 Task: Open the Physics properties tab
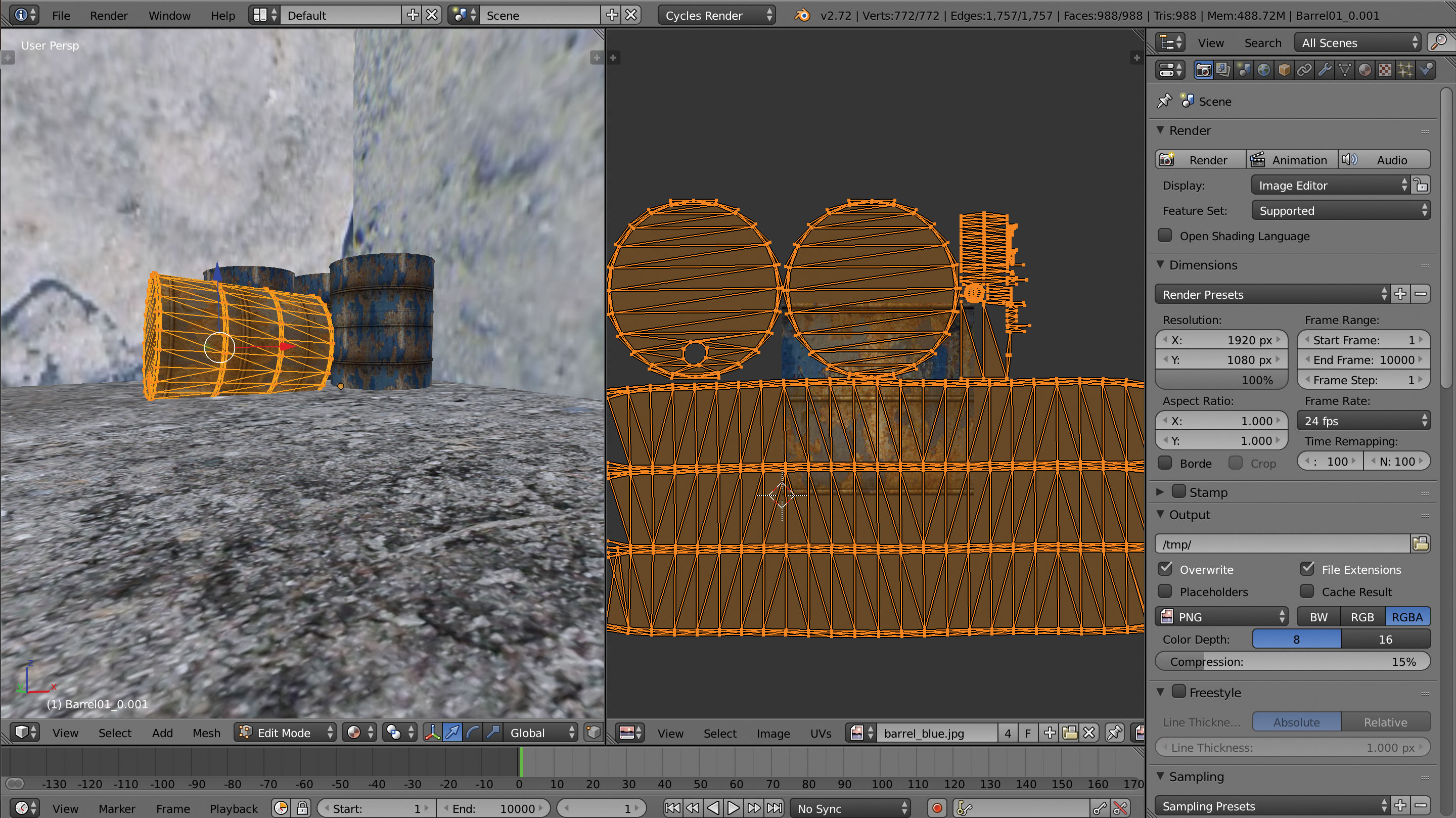point(1426,70)
